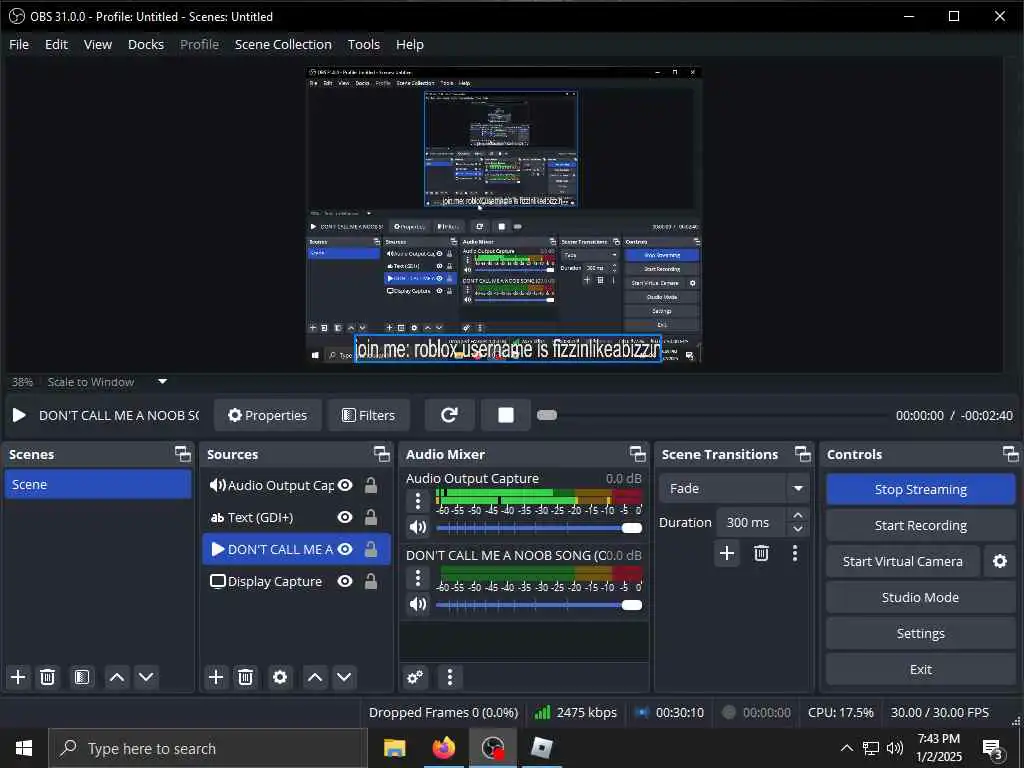Image resolution: width=1024 pixels, height=768 pixels.
Task: Pop out the Sources dock
Action: pyautogui.click(x=381, y=454)
